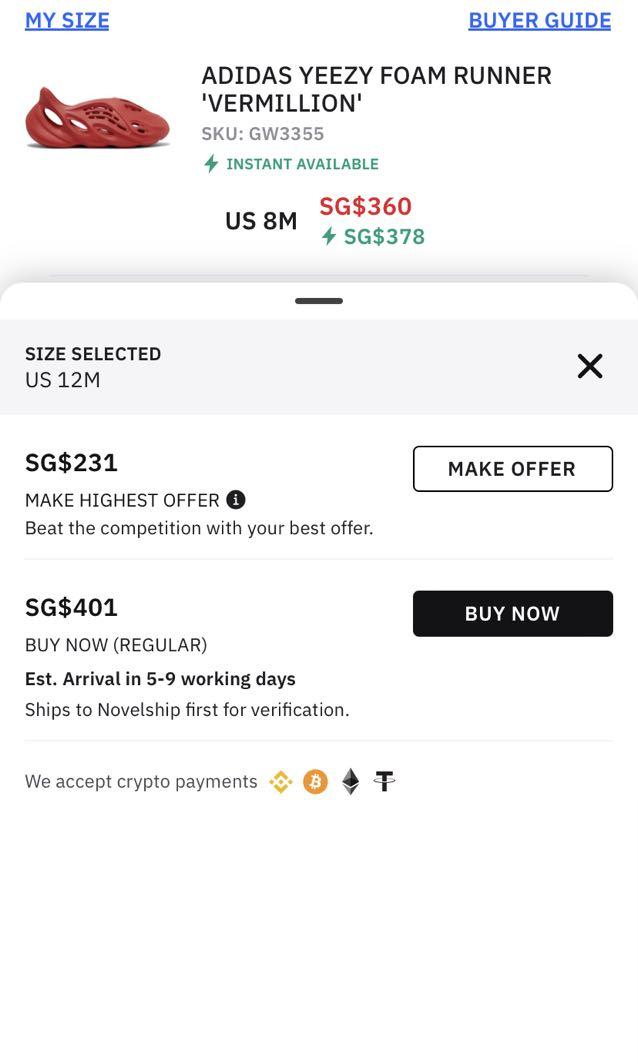This screenshot has width=638, height=1064.
Task: Click the Make Offer button
Action: tap(512, 469)
